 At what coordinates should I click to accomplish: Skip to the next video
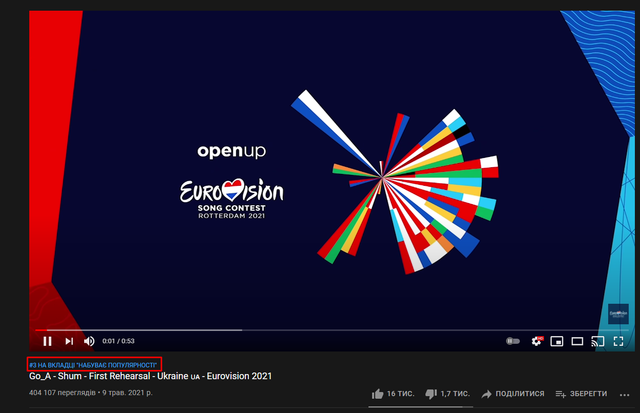click(69, 341)
